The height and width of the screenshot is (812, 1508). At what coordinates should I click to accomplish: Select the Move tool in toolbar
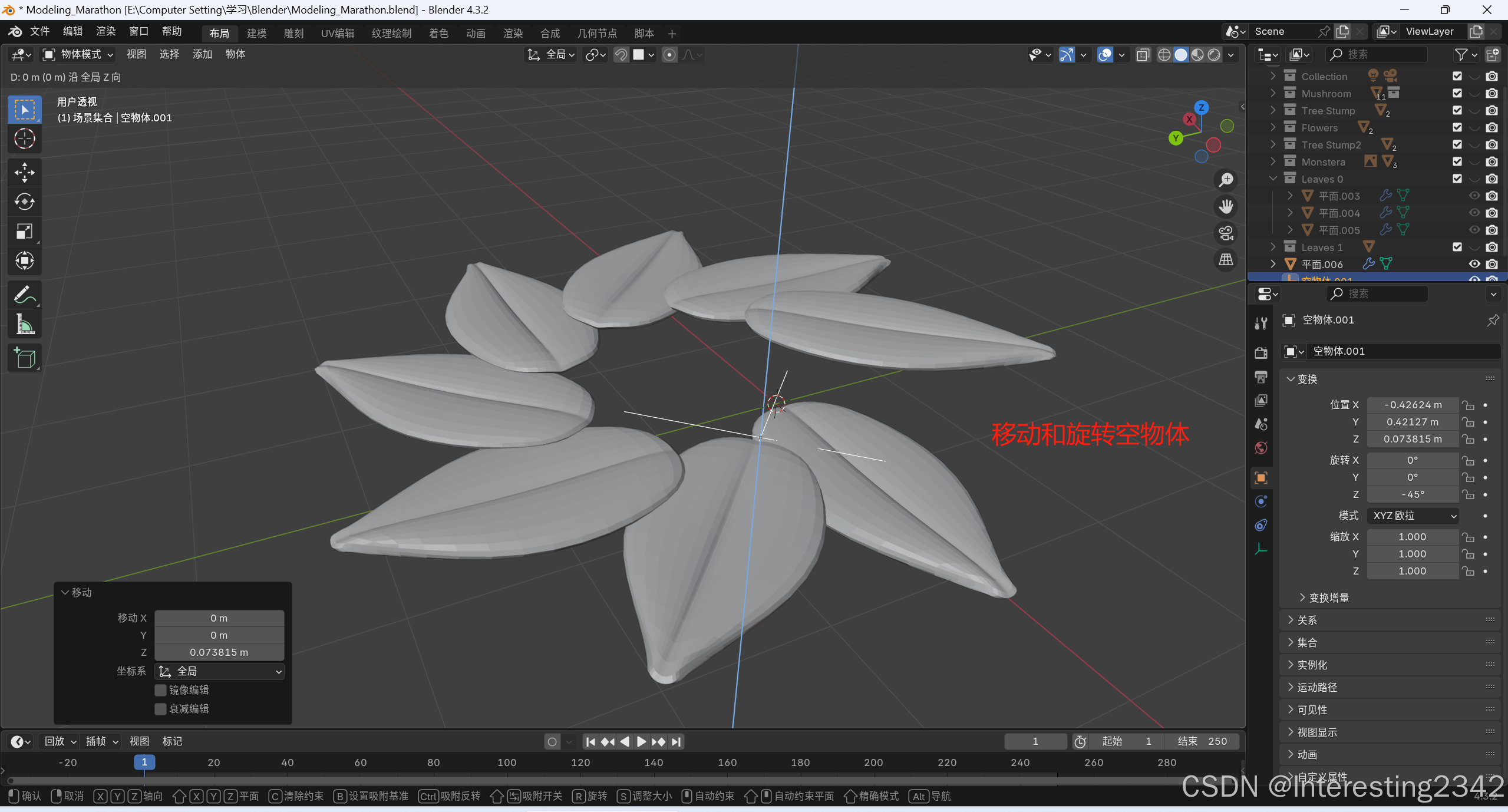(x=24, y=172)
